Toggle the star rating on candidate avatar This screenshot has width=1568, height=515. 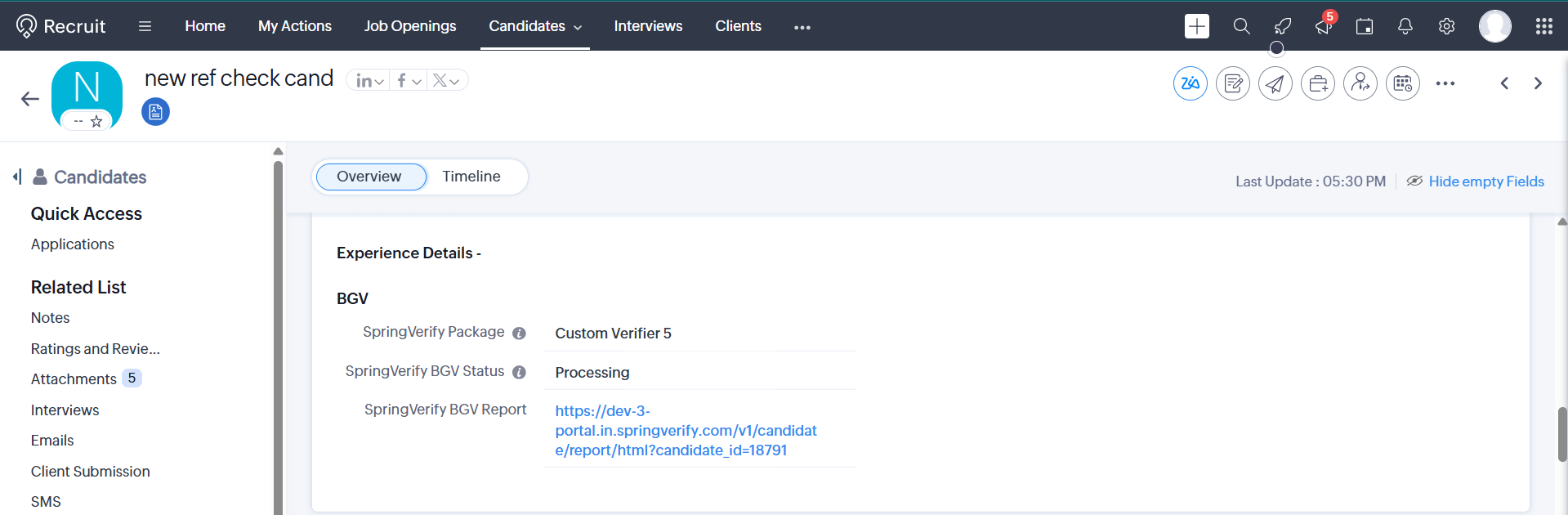point(96,121)
